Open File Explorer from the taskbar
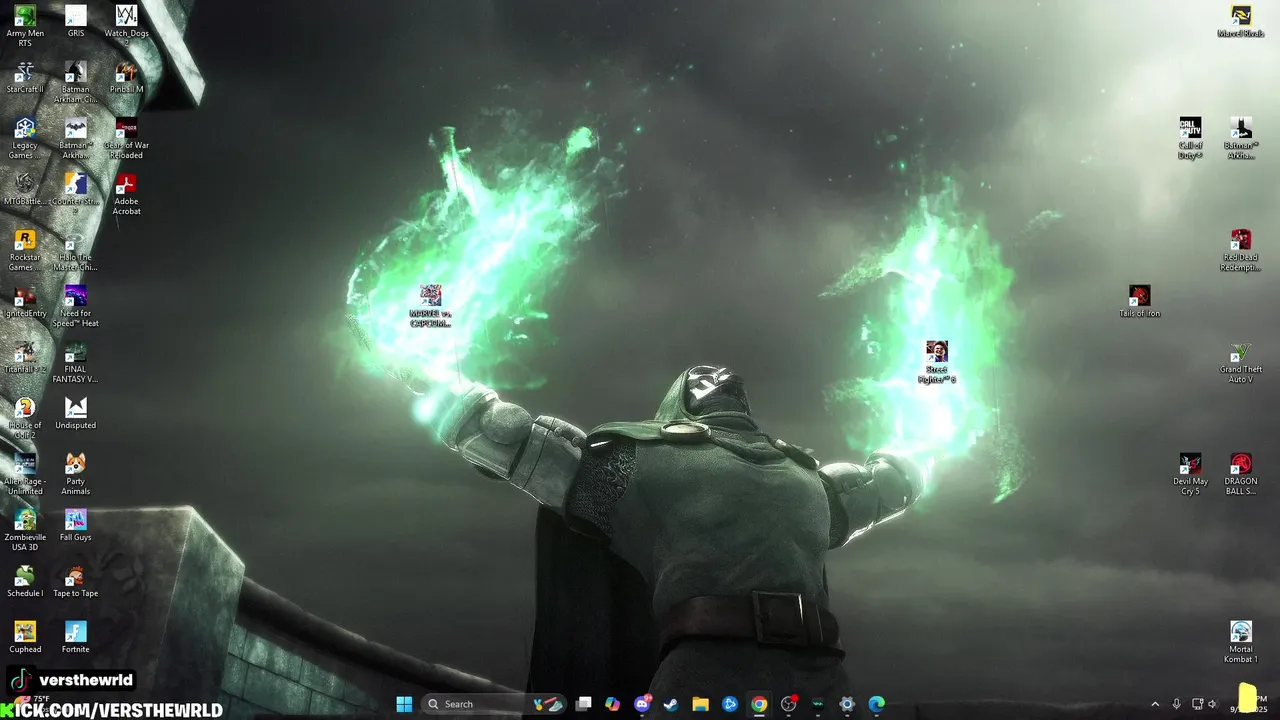This screenshot has height=720, width=1280. (700, 704)
